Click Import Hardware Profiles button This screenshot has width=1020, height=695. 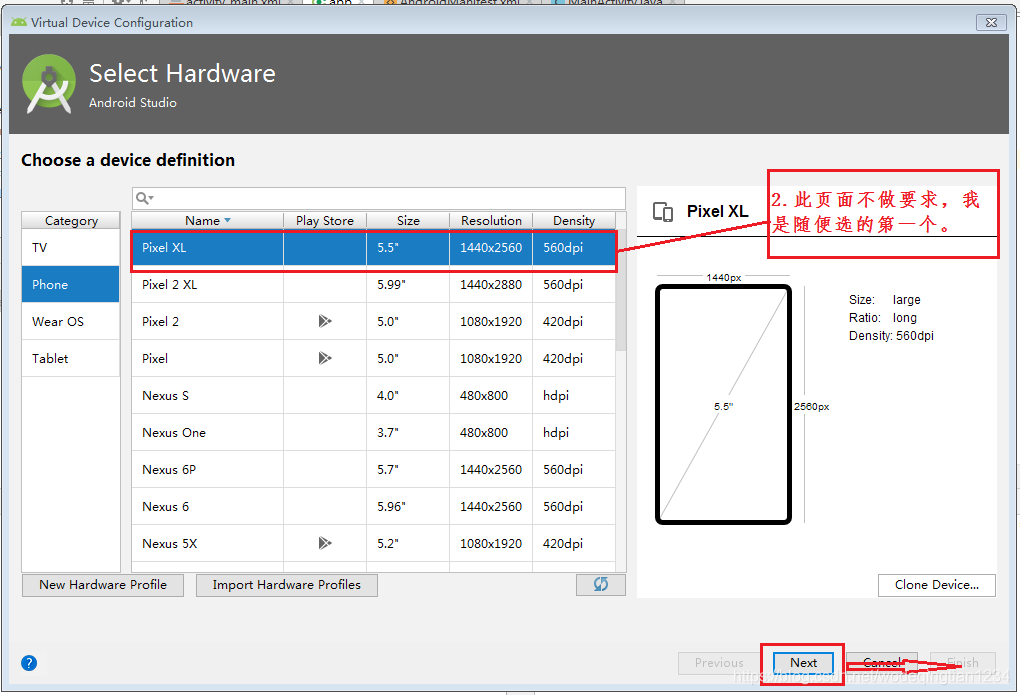286,585
